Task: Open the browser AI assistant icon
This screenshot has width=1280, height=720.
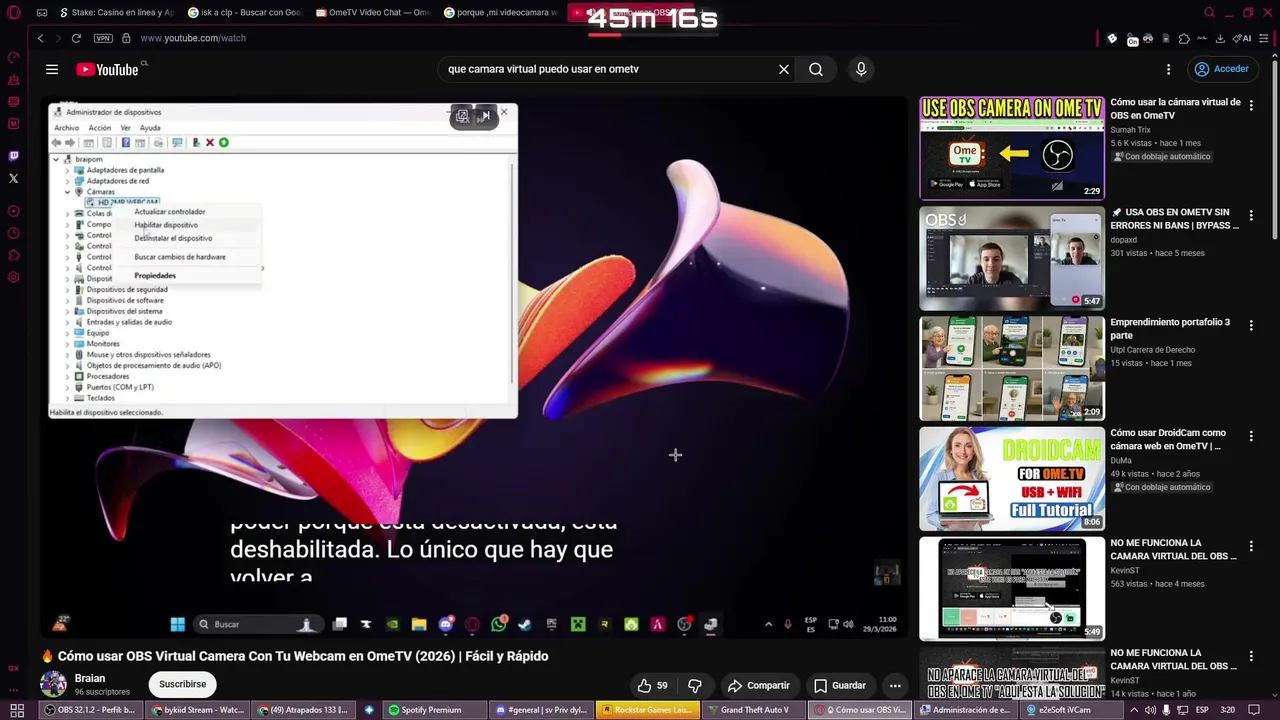Action: click(x=1242, y=38)
